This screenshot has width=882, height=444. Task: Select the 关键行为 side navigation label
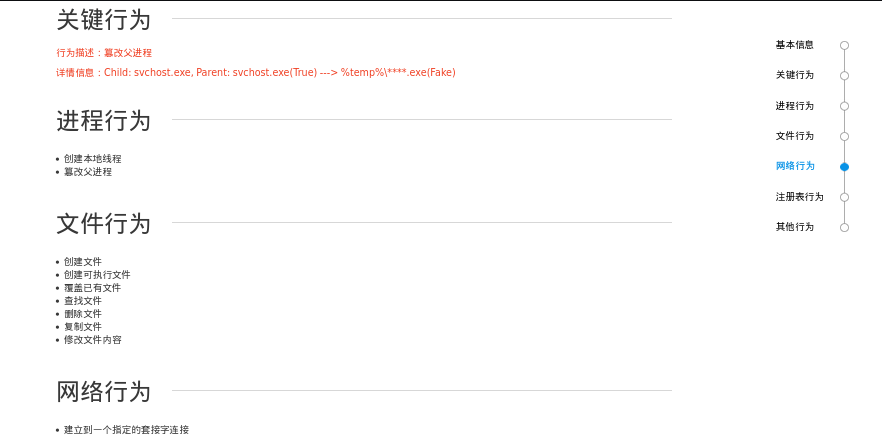794,75
